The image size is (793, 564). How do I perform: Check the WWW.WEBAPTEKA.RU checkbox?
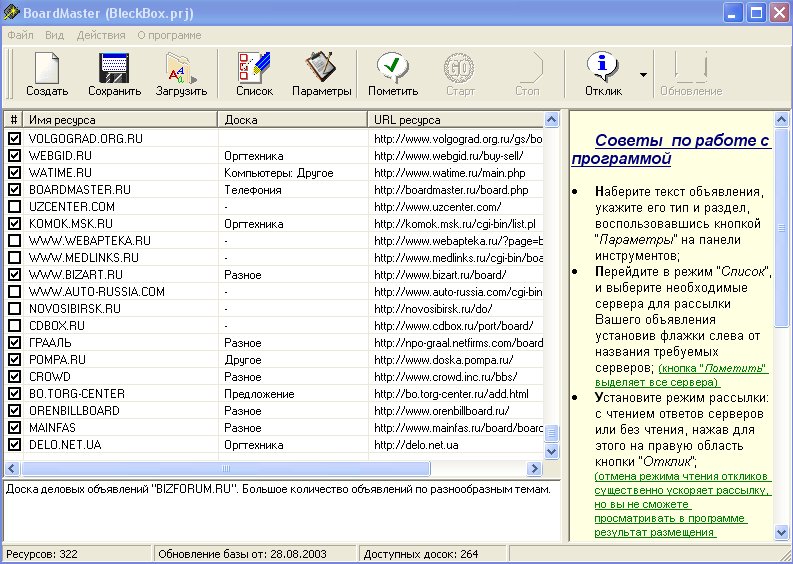coord(14,240)
